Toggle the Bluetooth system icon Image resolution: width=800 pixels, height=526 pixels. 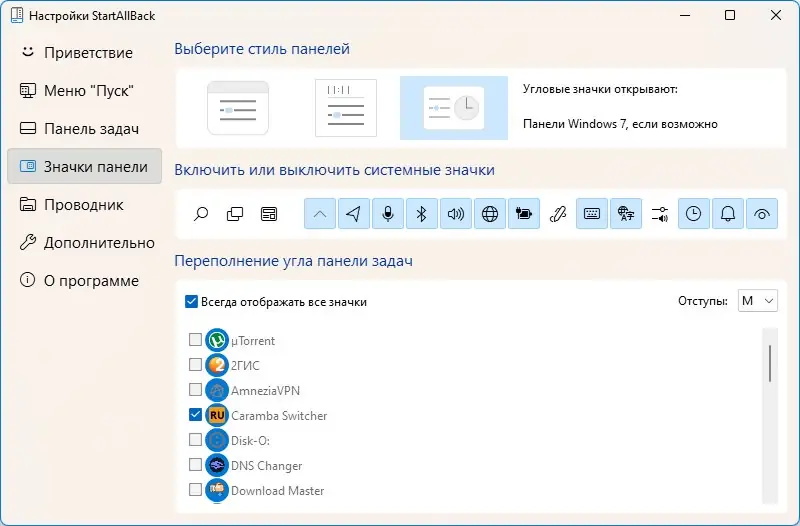click(x=421, y=214)
